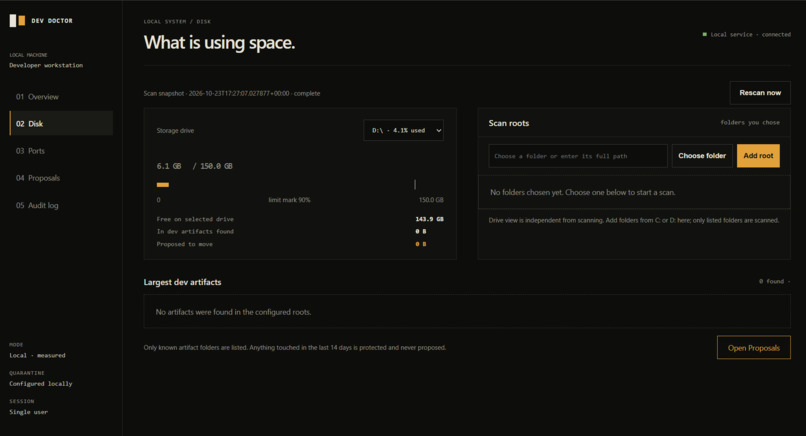Viewport: 806px width, 436px height.
Task: Click the 'Scan roots' heading
Action: [508, 123]
